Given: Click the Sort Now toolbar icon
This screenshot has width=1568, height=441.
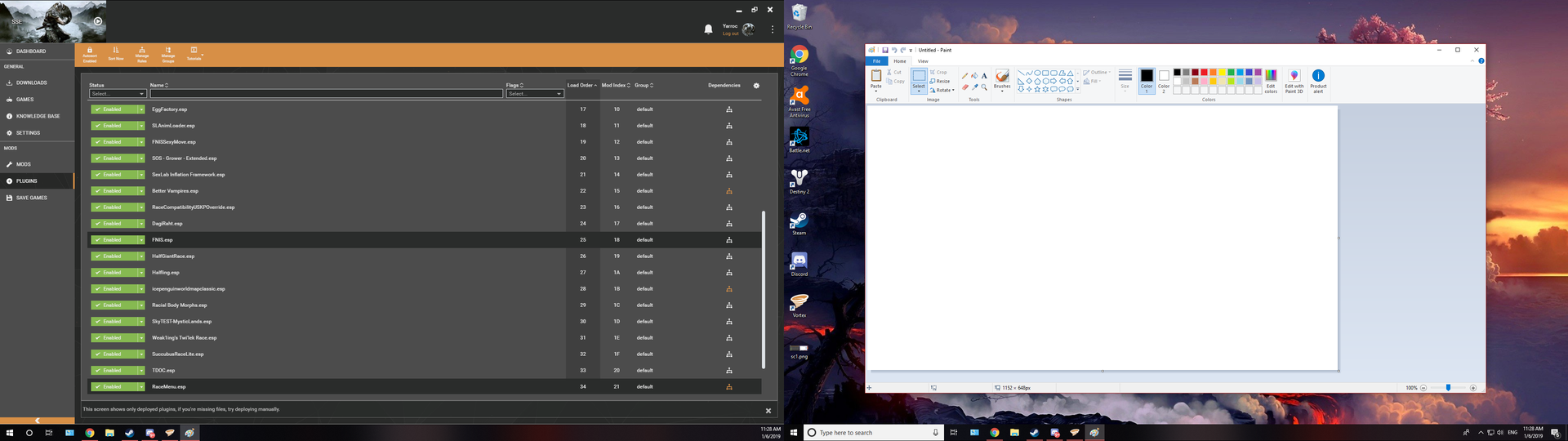Looking at the screenshot, I should pos(116,54).
